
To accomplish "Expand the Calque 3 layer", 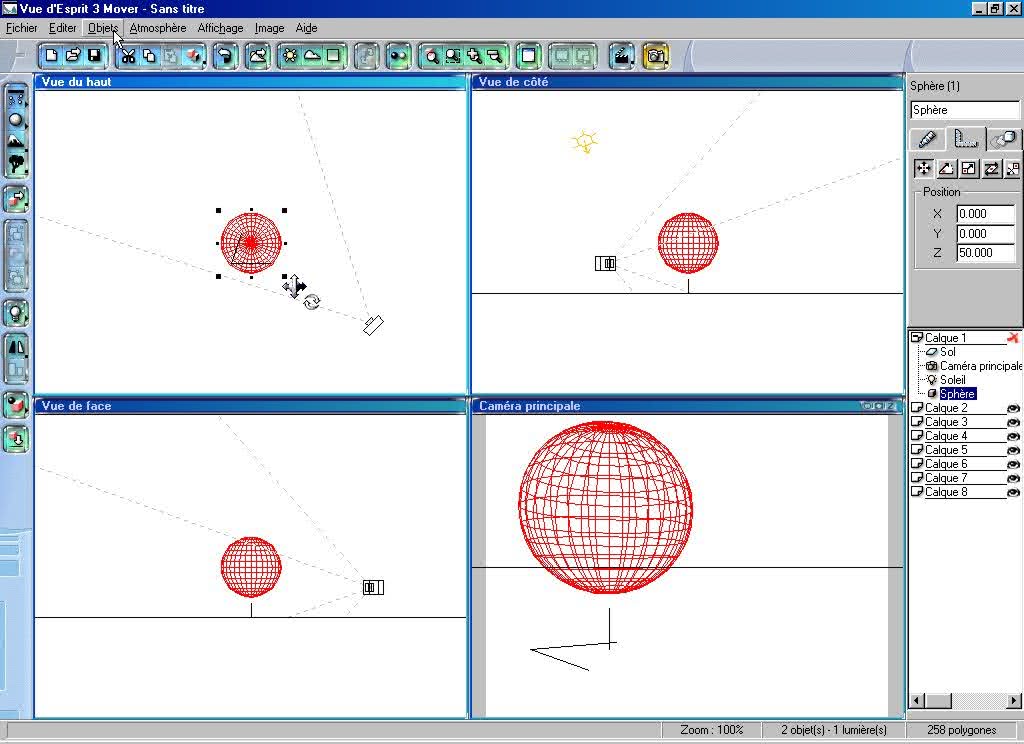I will [917, 422].
